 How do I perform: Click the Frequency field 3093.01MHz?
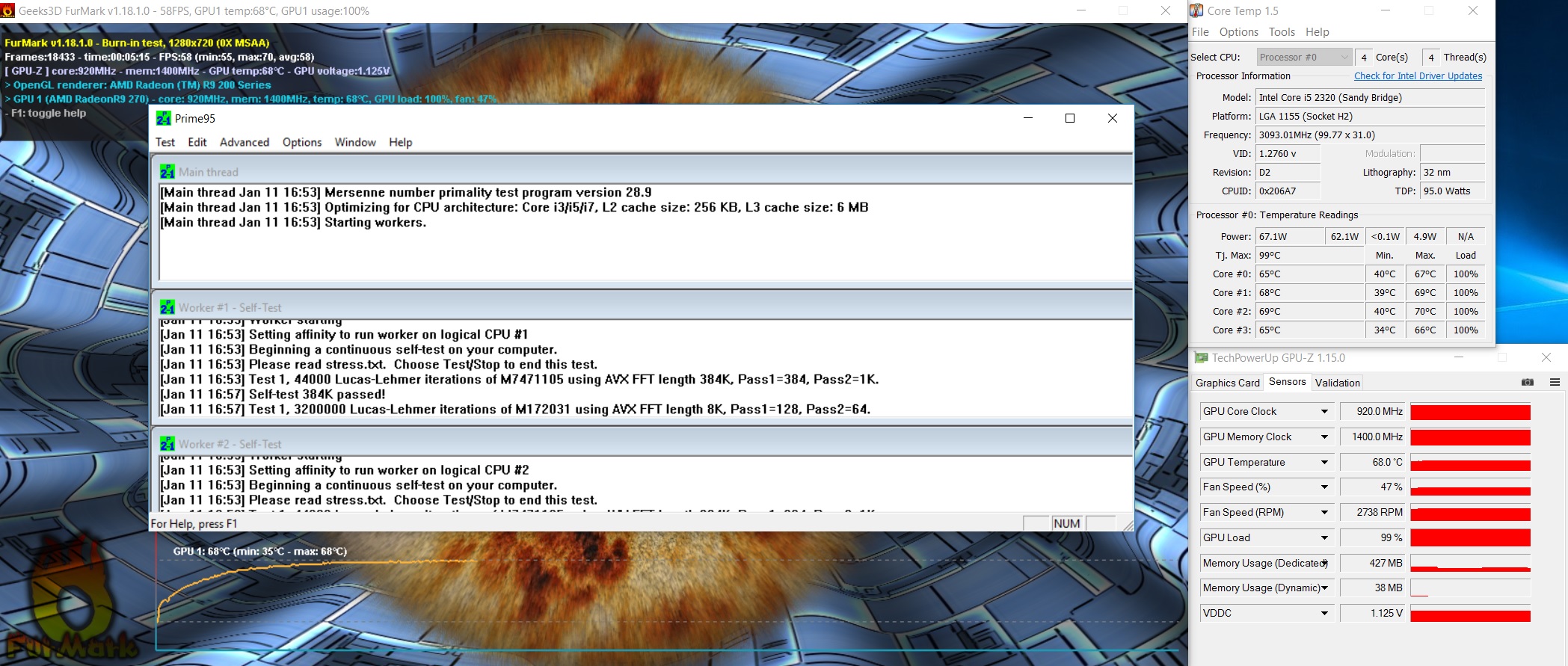tap(1370, 135)
